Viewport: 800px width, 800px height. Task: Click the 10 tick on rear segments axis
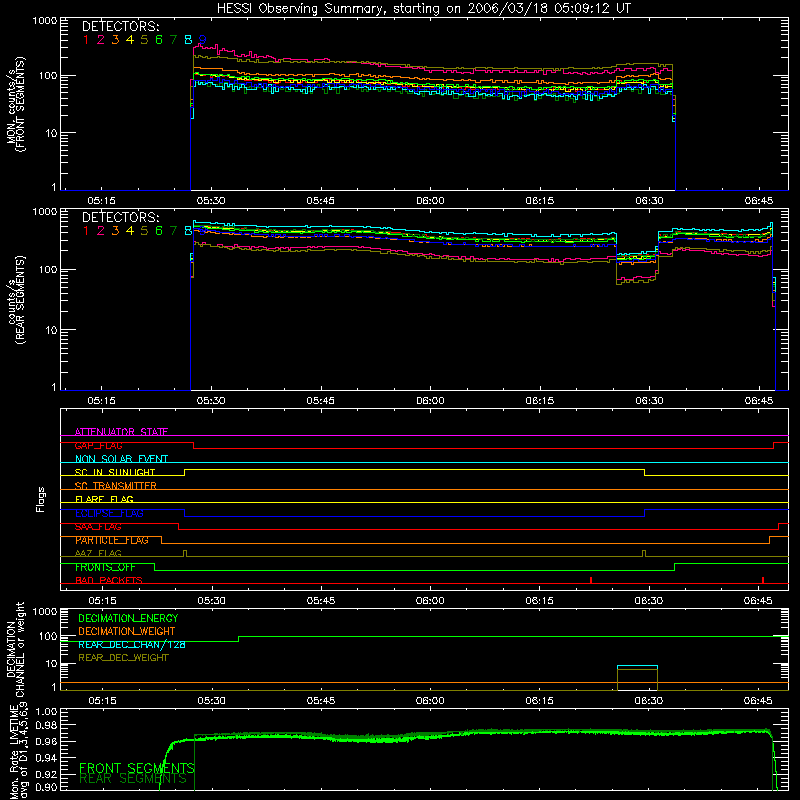point(51,331)
